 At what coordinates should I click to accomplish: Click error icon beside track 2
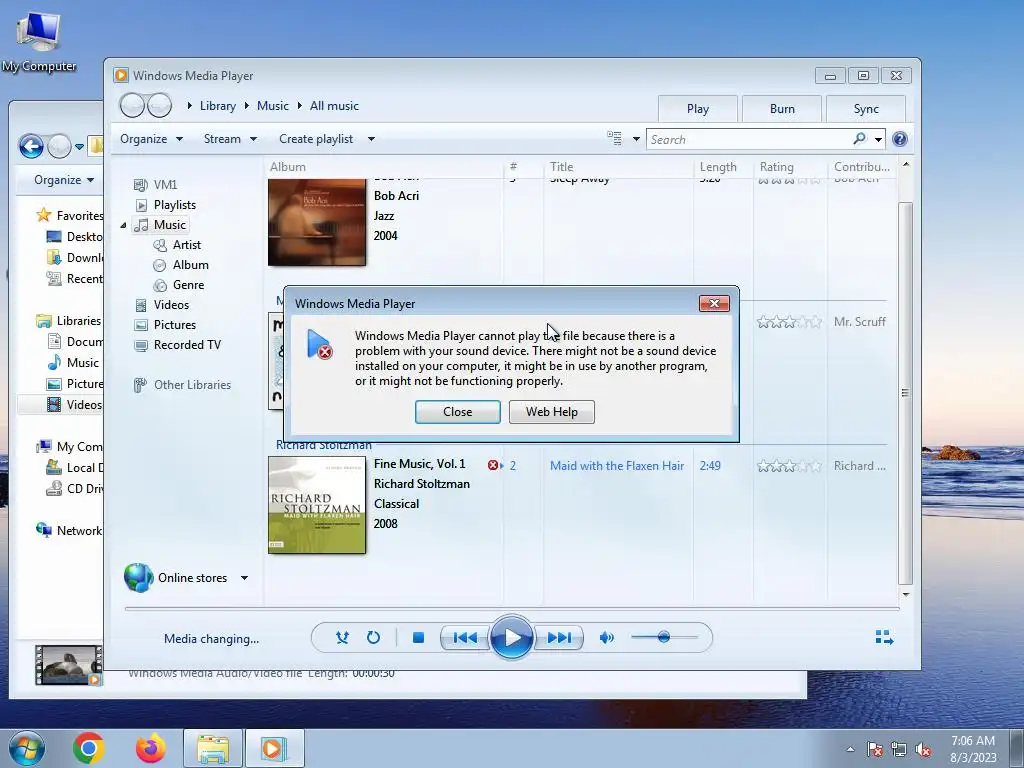pos(492,466)
